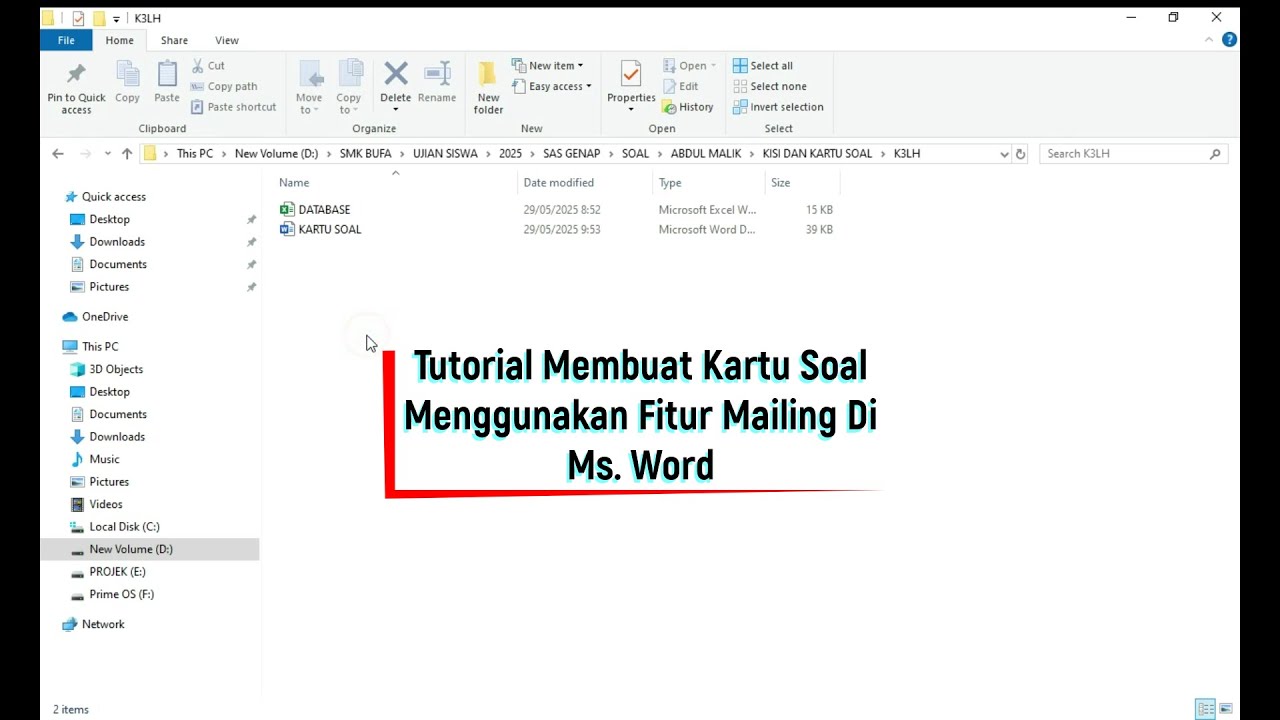Click the Properties icon
The width and height of the screenshot is (1280, 720).
click(631, 74)
